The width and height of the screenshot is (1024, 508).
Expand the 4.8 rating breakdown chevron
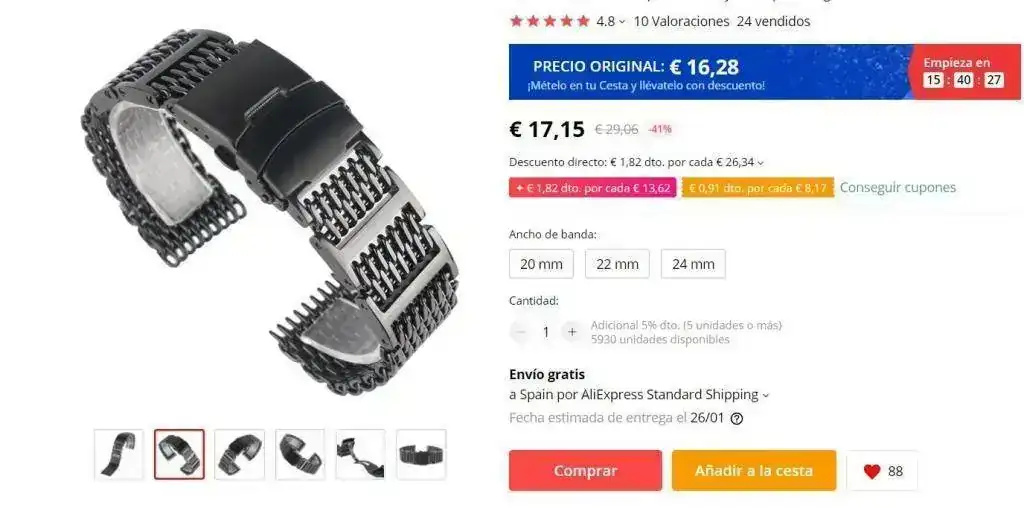622,22
